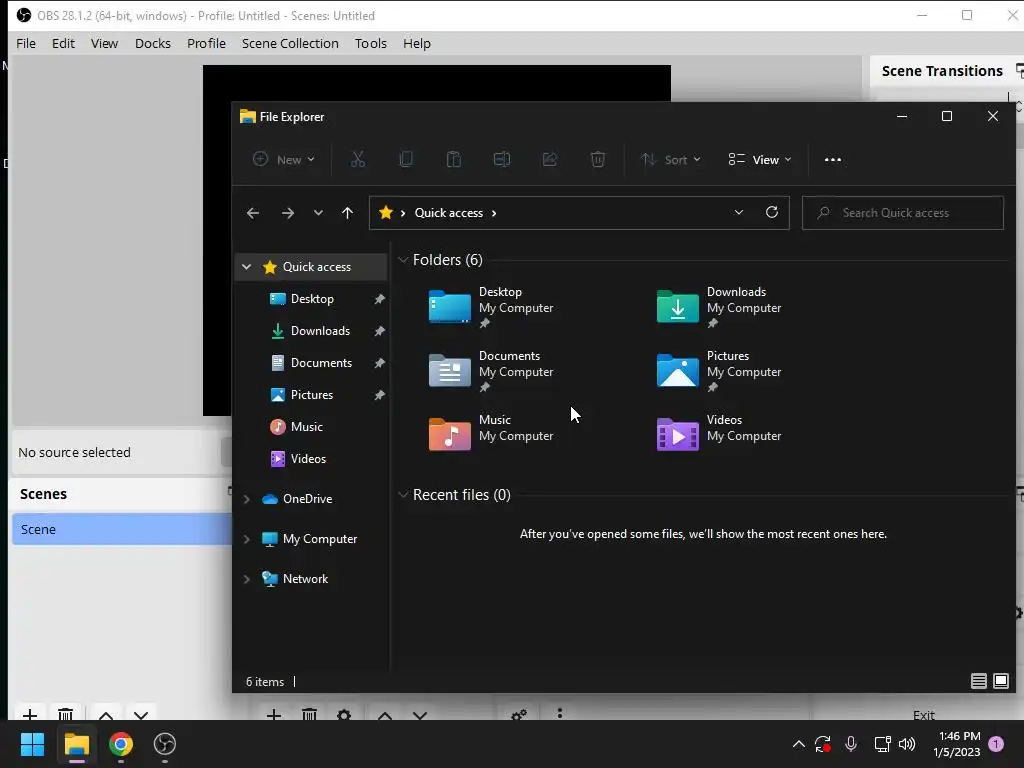This screenshot has height=768, width=1024.
Task: Expand the My Computer tree node
Action: [x=246, y=539]
